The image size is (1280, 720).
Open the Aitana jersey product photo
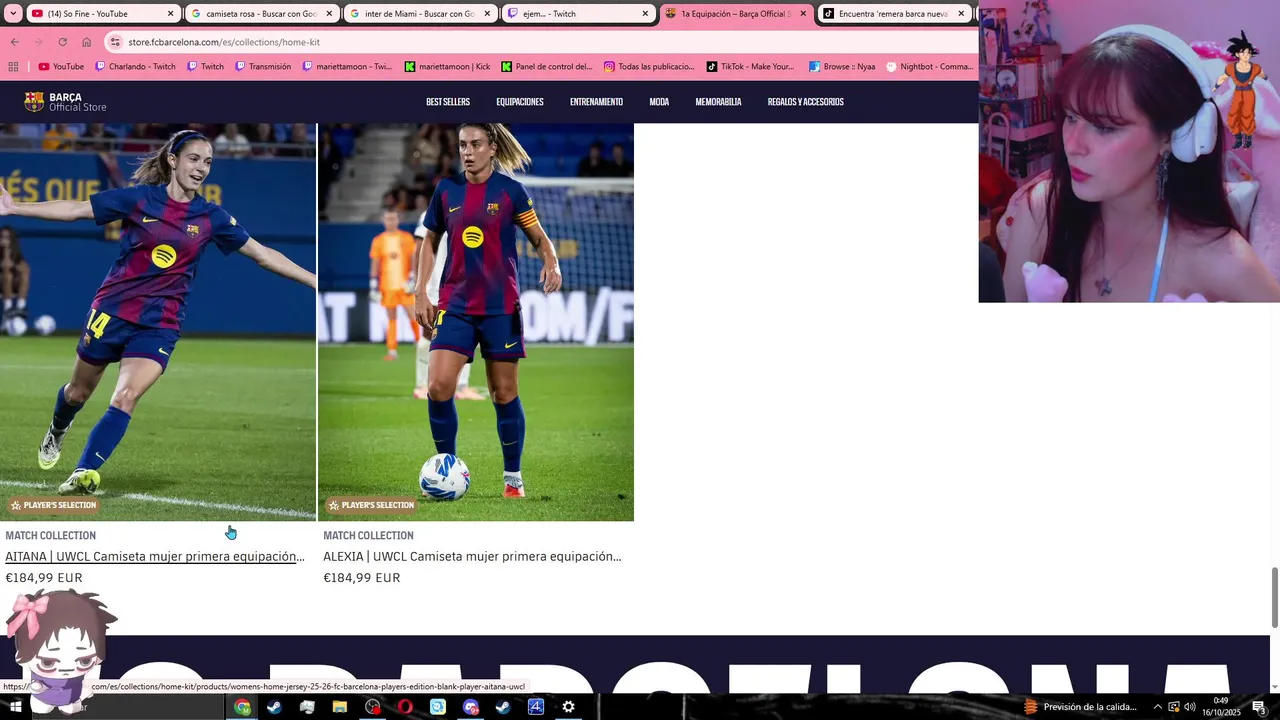tap(158, 322)
